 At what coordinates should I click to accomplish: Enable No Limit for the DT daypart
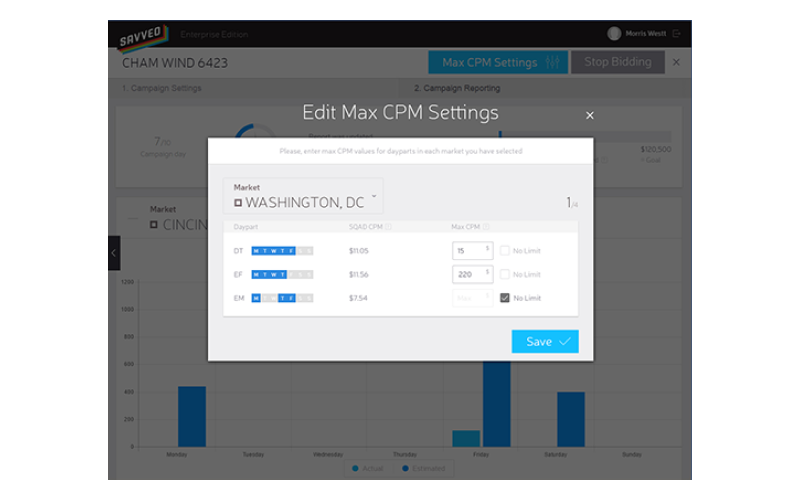pos(505,251)
